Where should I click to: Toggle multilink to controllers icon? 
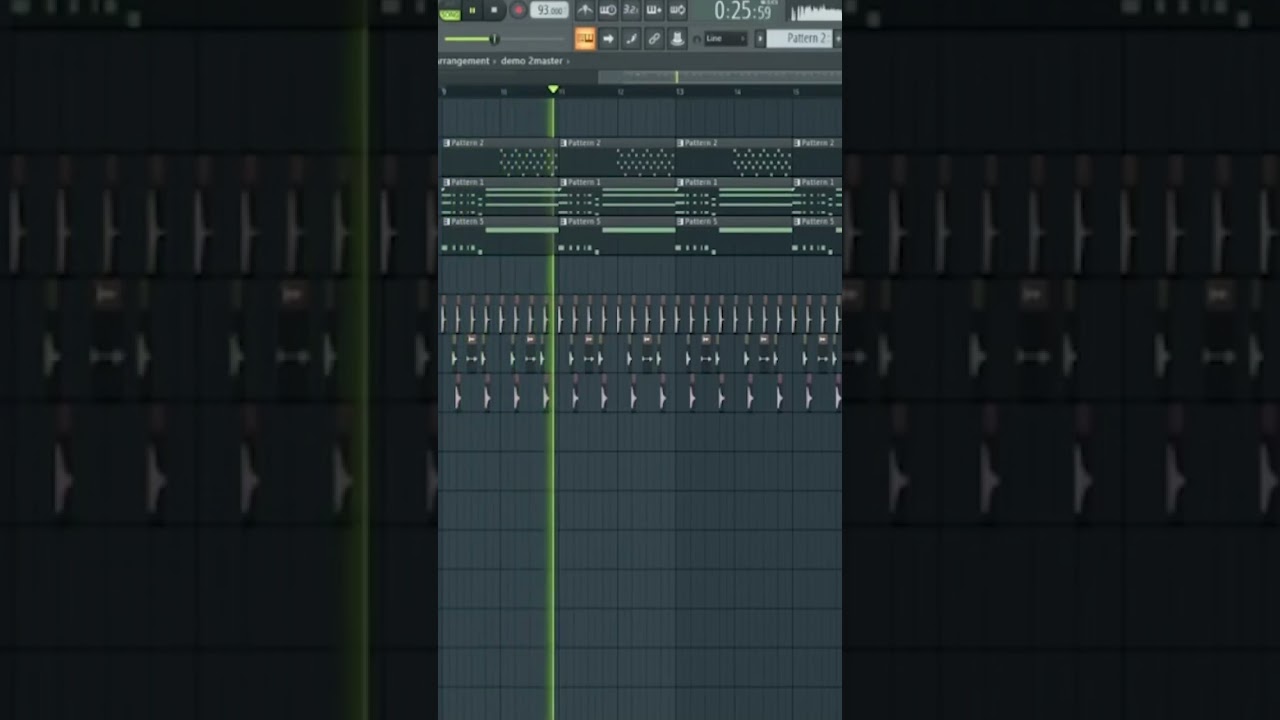coord(677,39)
